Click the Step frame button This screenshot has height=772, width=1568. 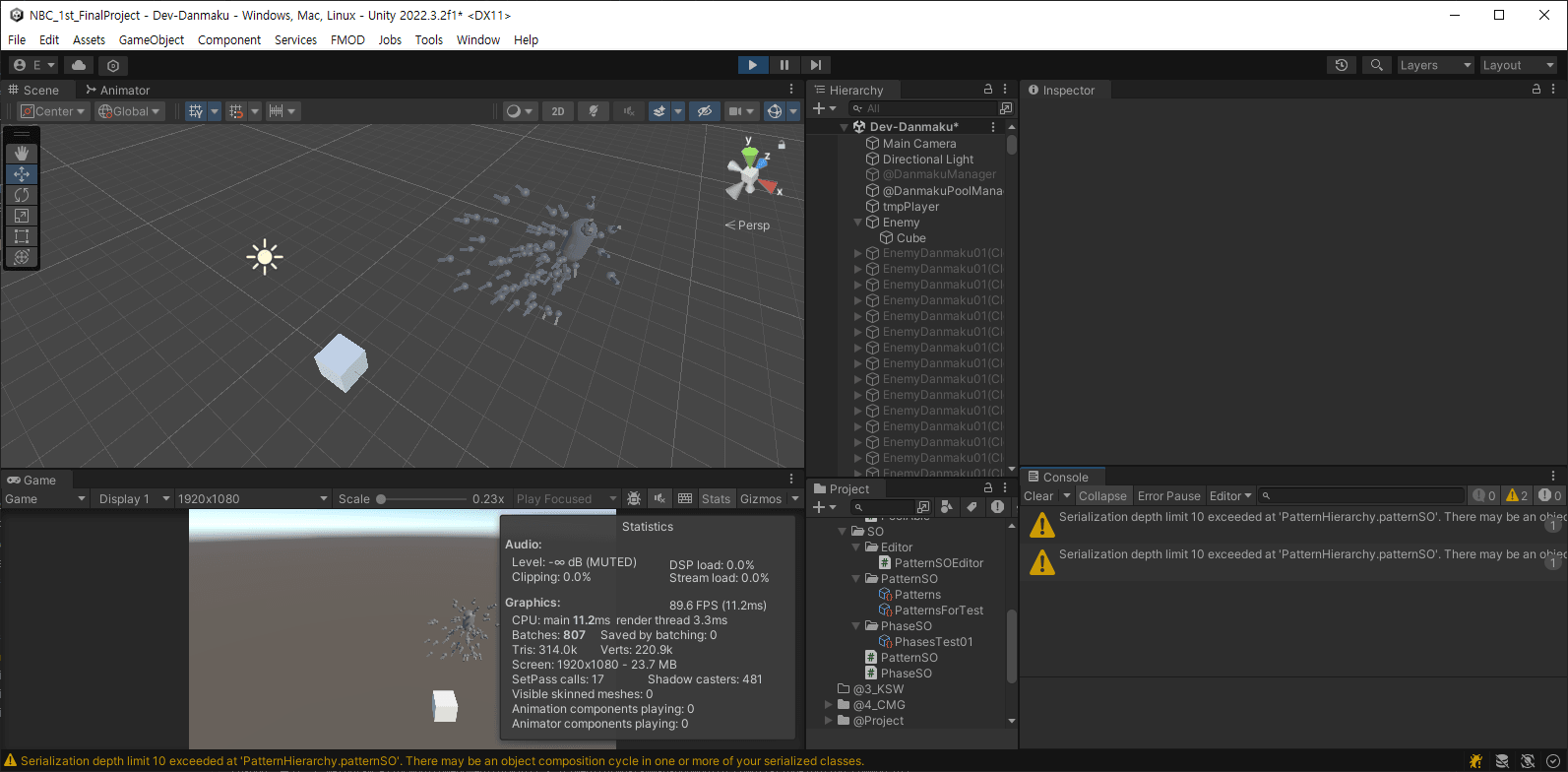815,65
